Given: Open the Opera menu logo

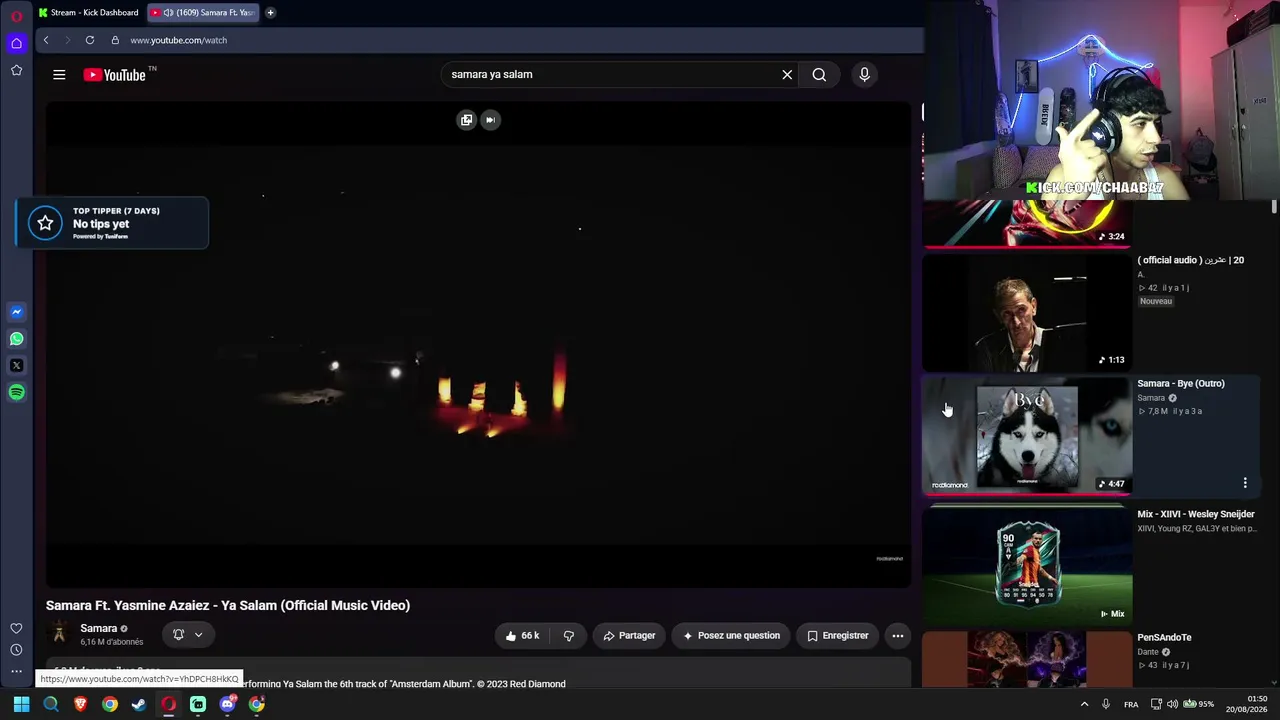Looking at the screenshot, I should pyautogui.click(x=16, y=16).
